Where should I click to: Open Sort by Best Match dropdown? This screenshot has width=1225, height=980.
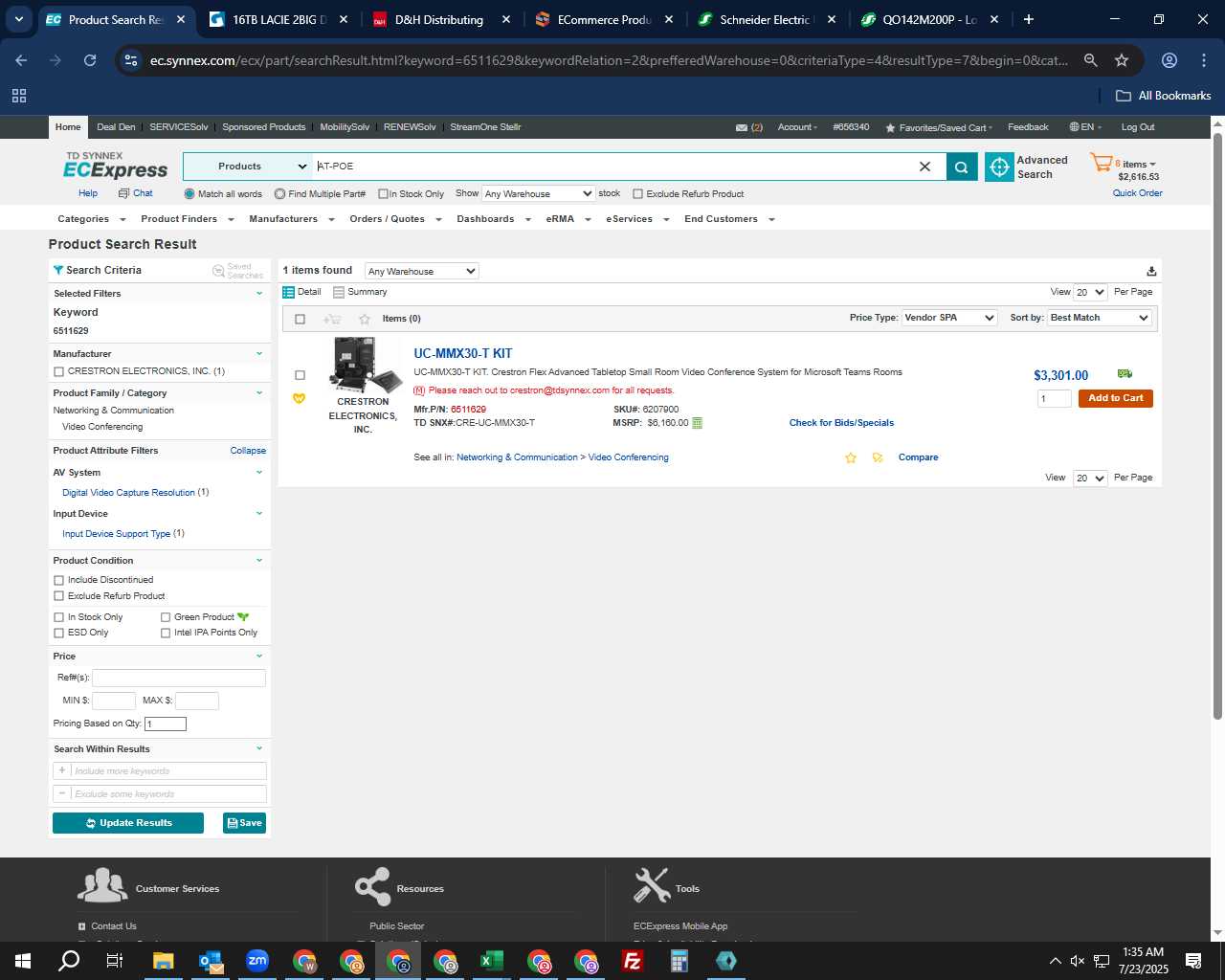pyautogui.click(x=1100, y=318)
